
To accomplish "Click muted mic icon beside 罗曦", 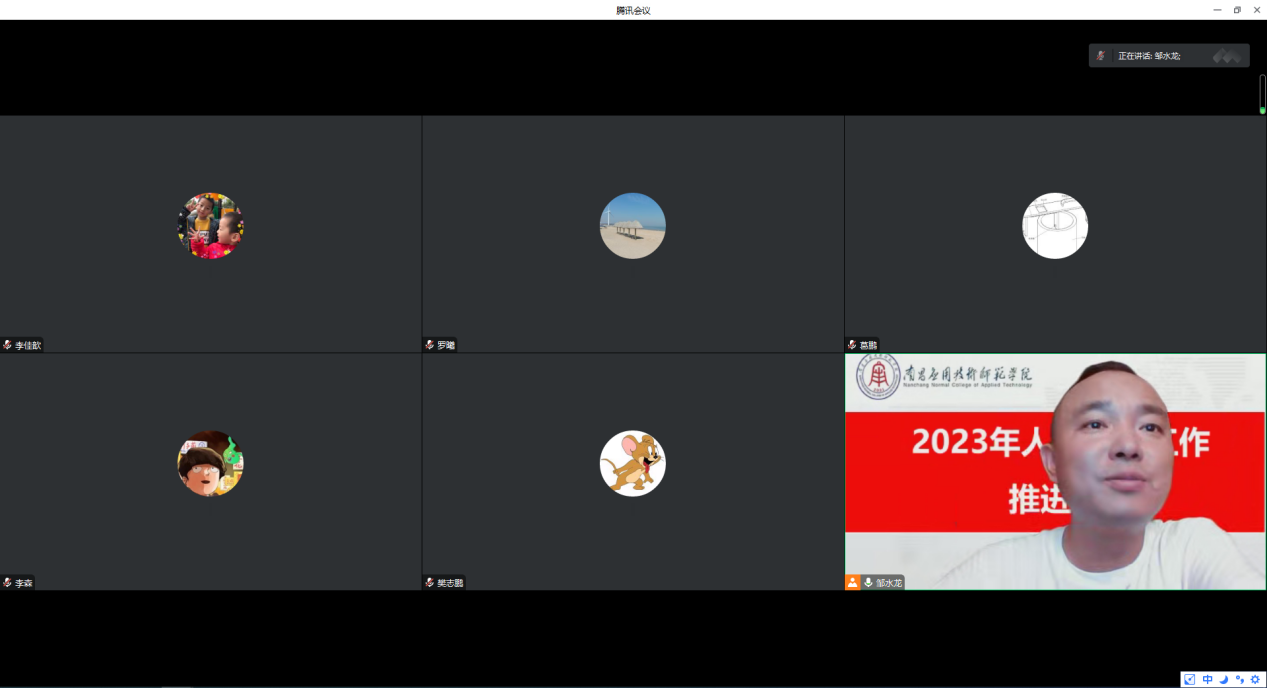I will [430, 345].
